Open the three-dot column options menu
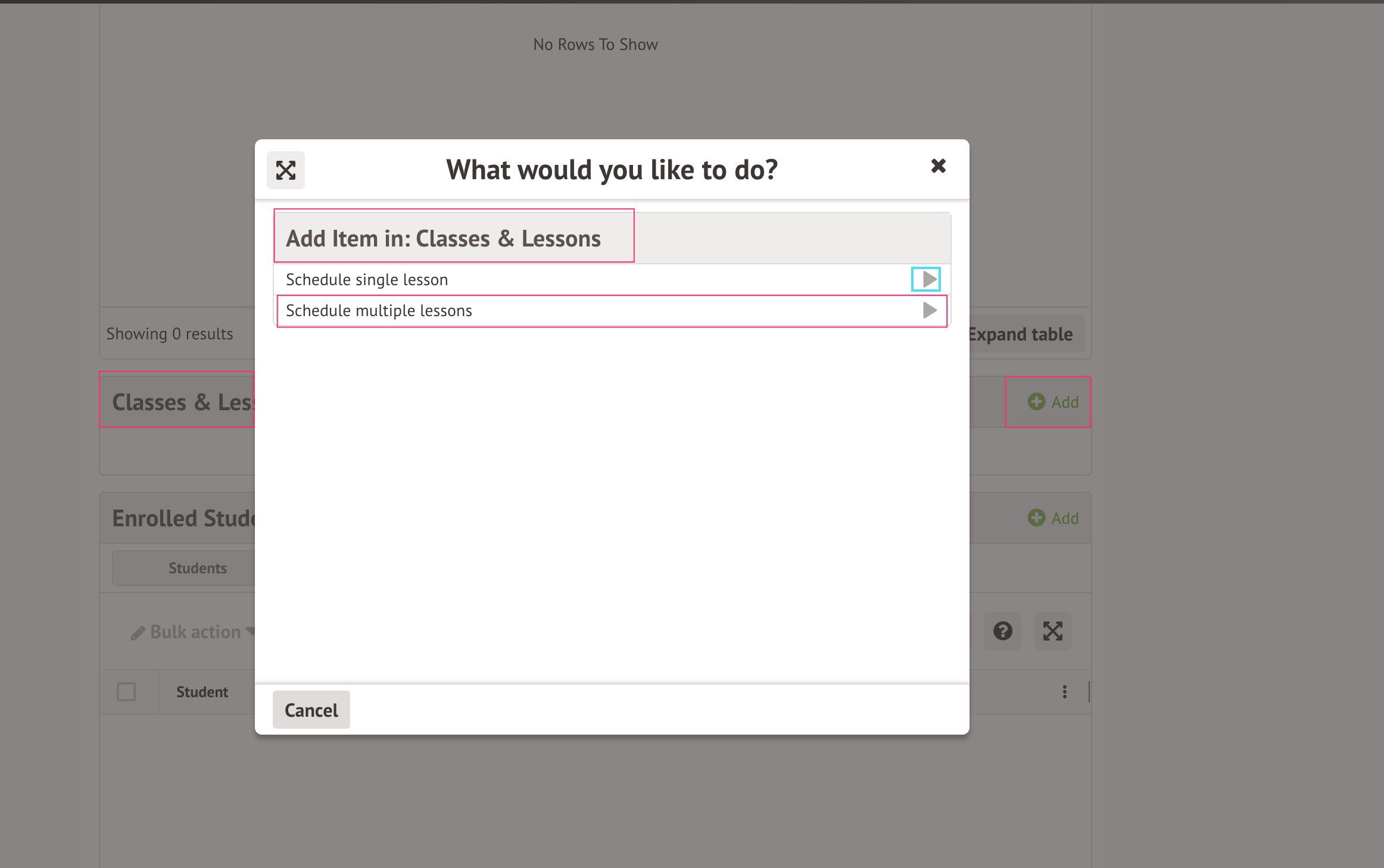 (1064, 692)
